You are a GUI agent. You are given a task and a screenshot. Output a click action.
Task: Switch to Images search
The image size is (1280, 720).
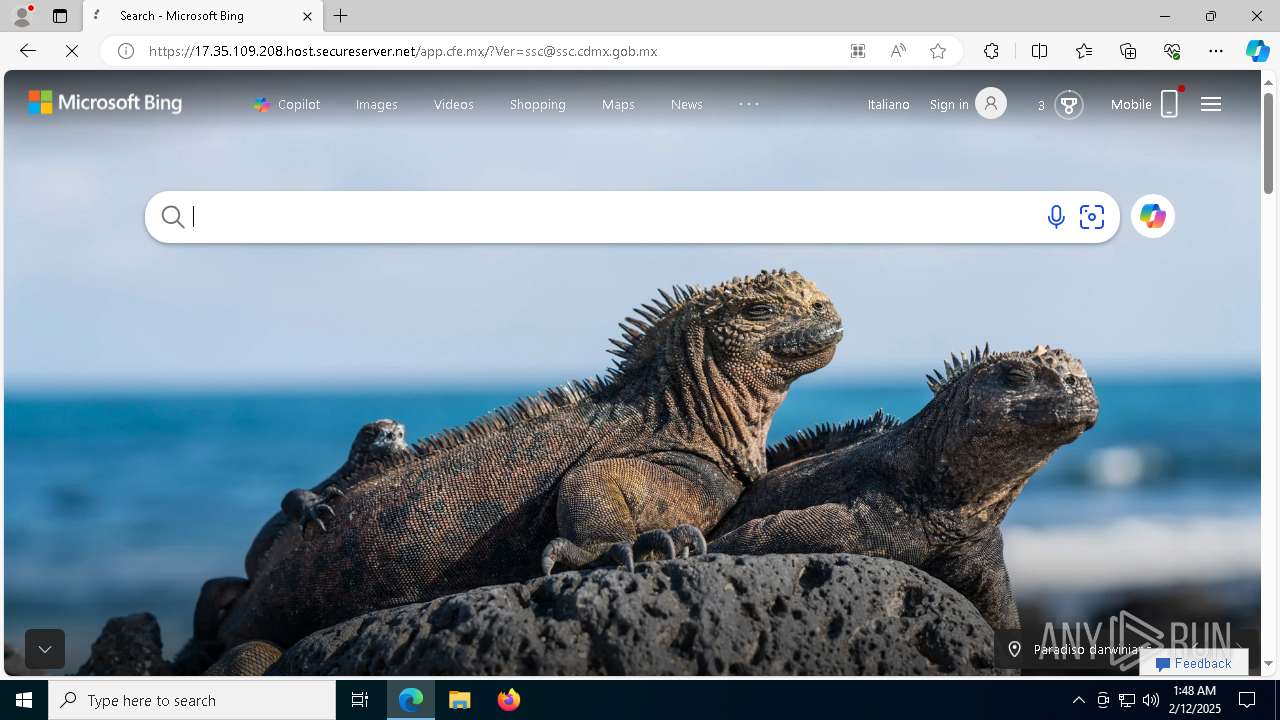377,104
